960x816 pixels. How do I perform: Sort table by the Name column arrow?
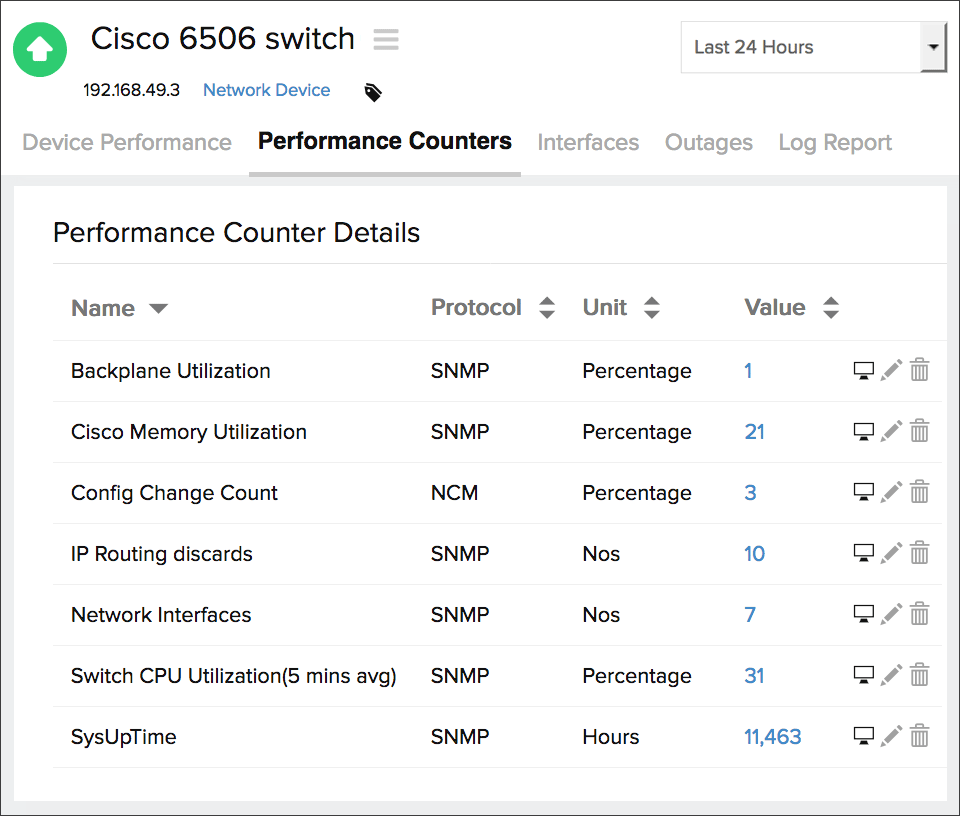(x=159, y=308)
